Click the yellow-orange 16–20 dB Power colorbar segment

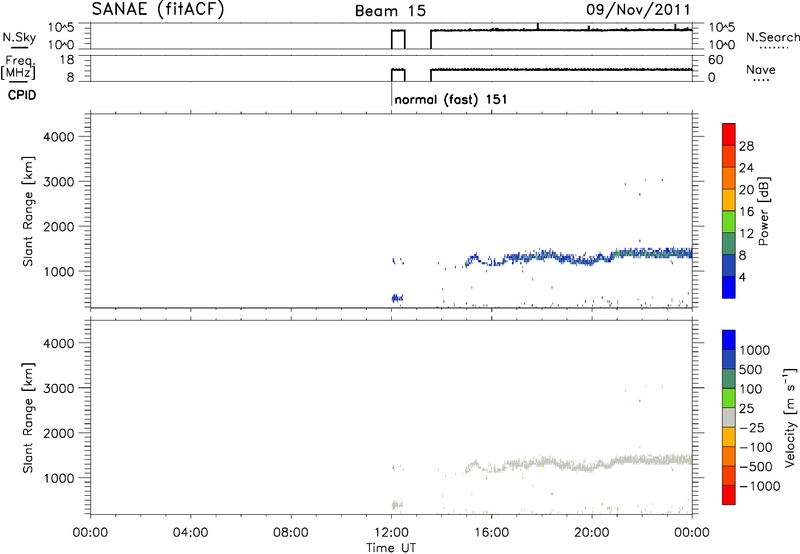pos(729,199)
